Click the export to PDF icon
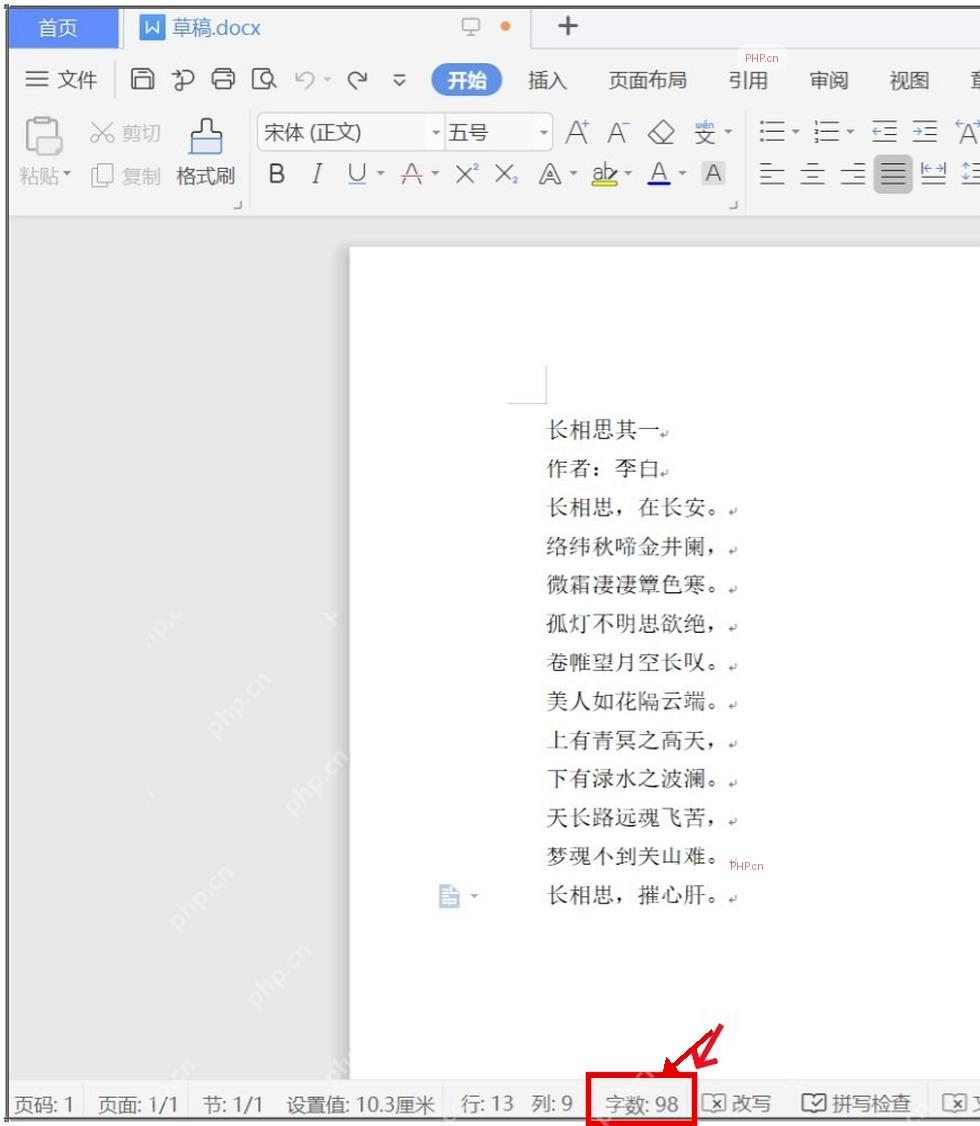 tap(183, 79)
